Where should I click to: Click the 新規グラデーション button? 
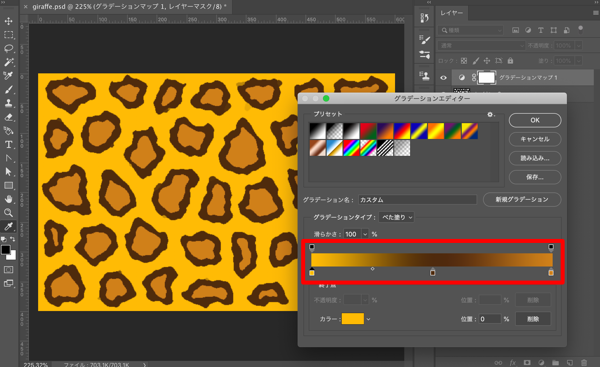[522, 199]
